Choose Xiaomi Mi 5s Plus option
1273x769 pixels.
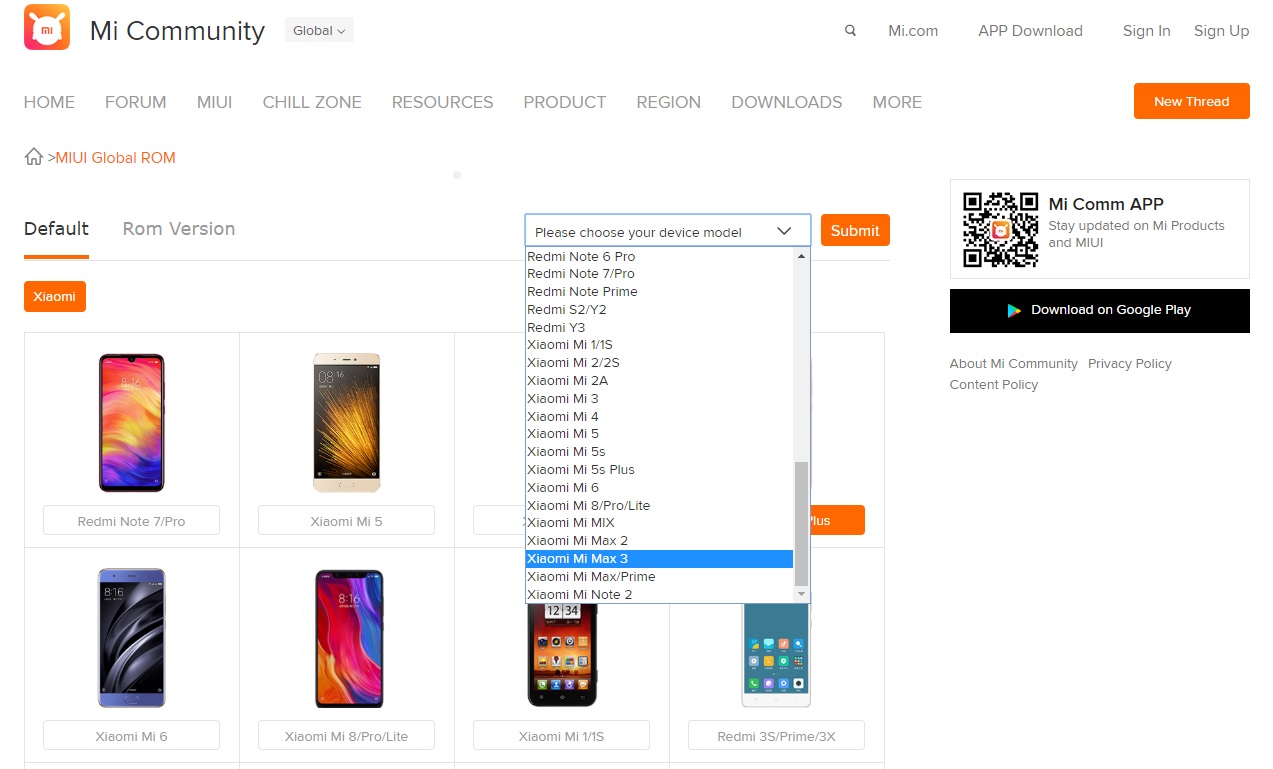pyautogui.click(x=659, y=469)
